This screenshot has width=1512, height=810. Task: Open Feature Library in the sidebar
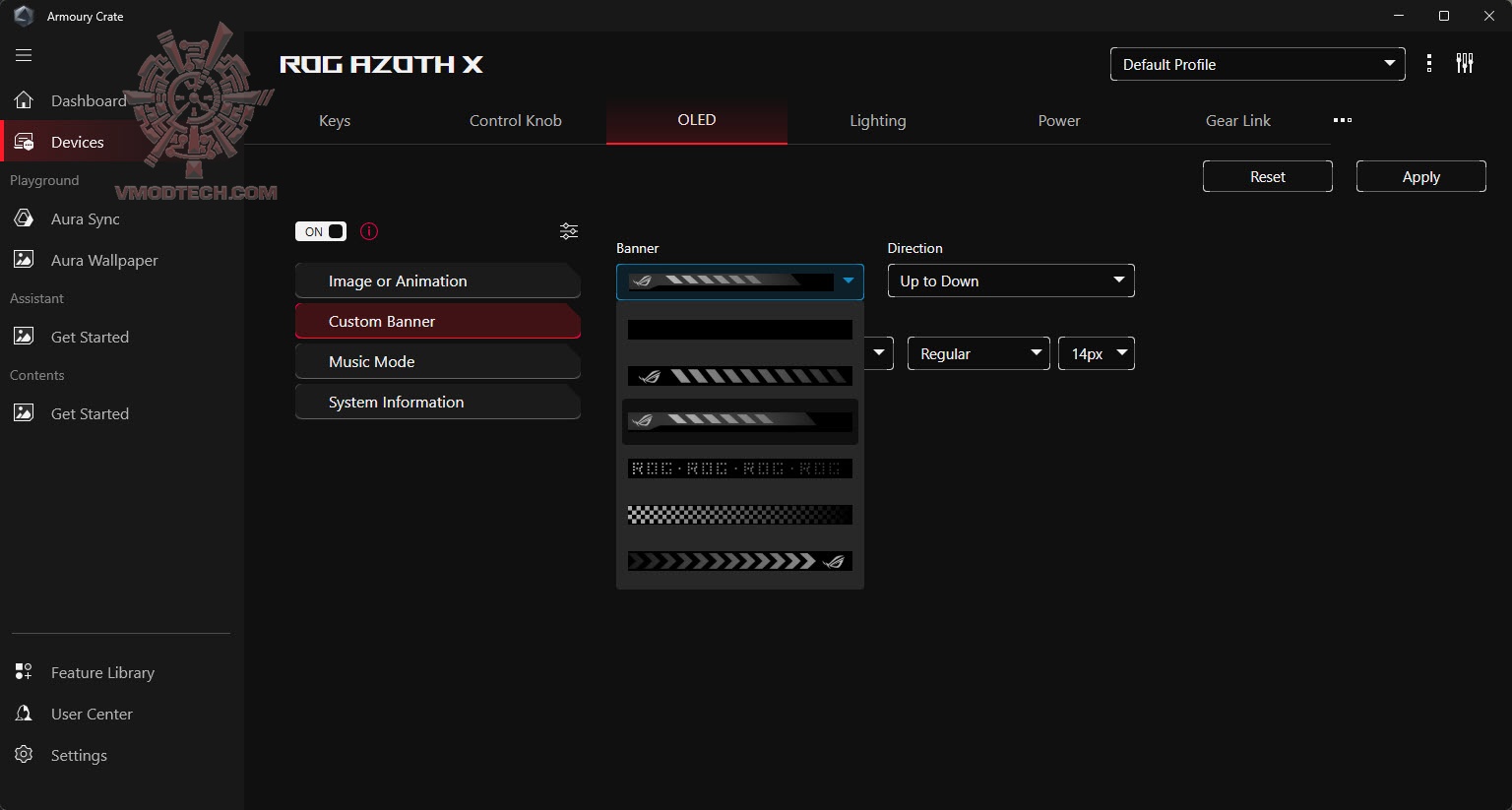pyautogui.click(x=102, y=672)
